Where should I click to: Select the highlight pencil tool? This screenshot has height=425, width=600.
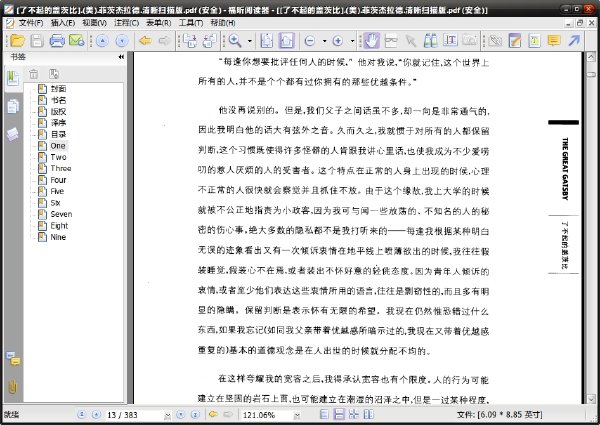515,40
